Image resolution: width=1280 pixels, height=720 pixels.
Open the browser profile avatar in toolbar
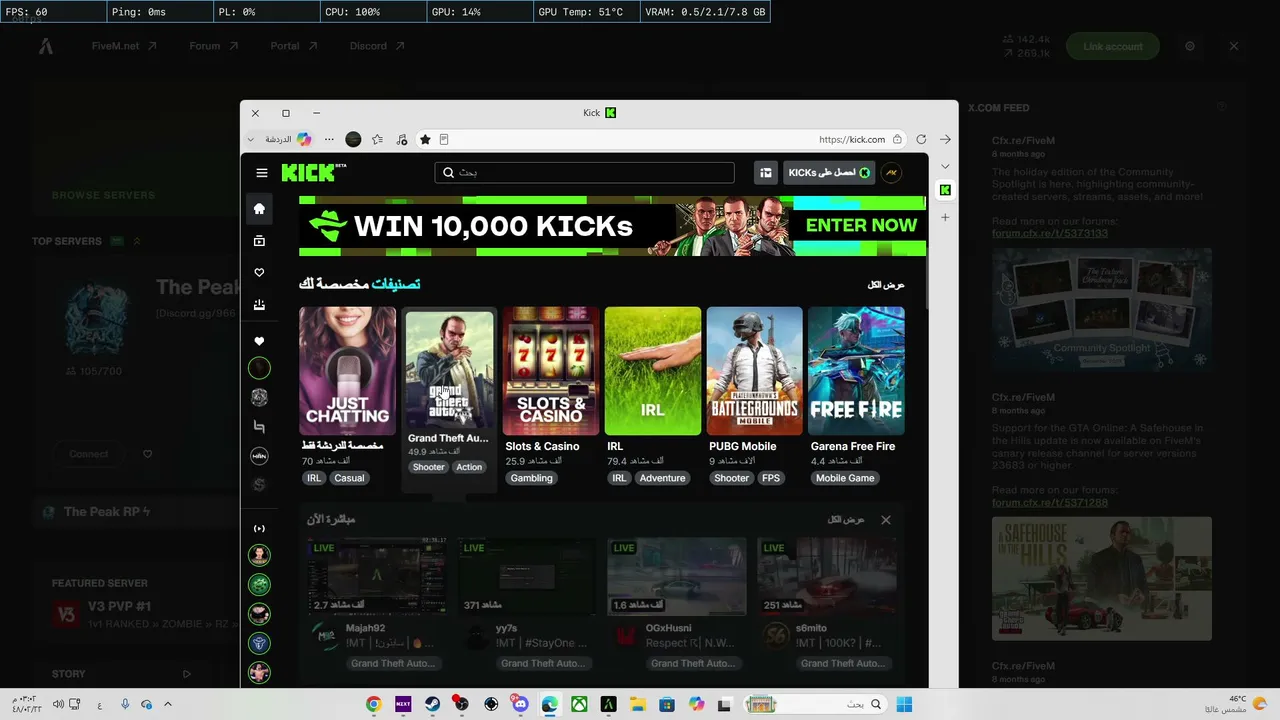[x=353, y=140]
